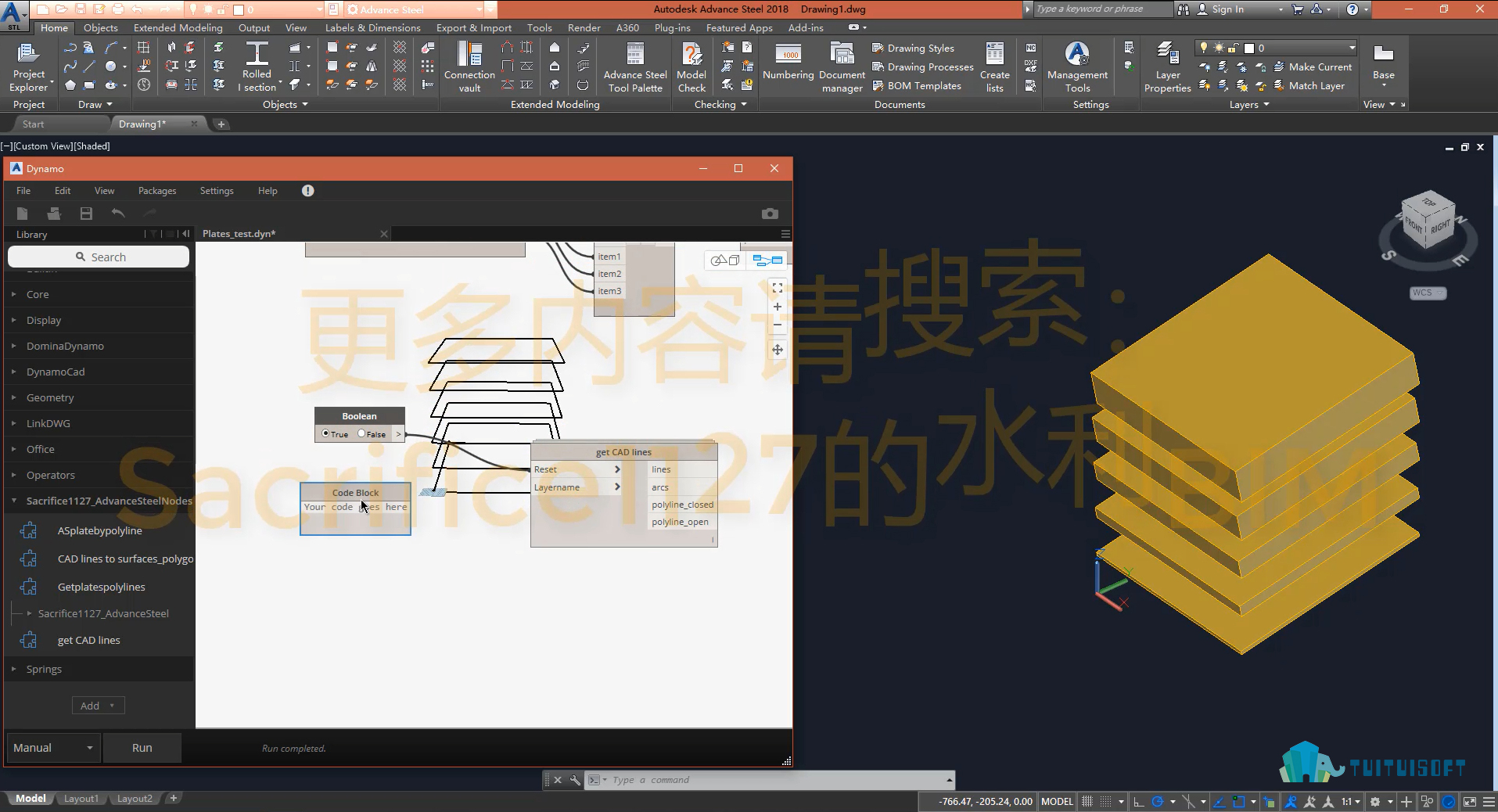Expand the Geometry library category
This screenshot has width=1498, height=812.
(x=50, y=397)
